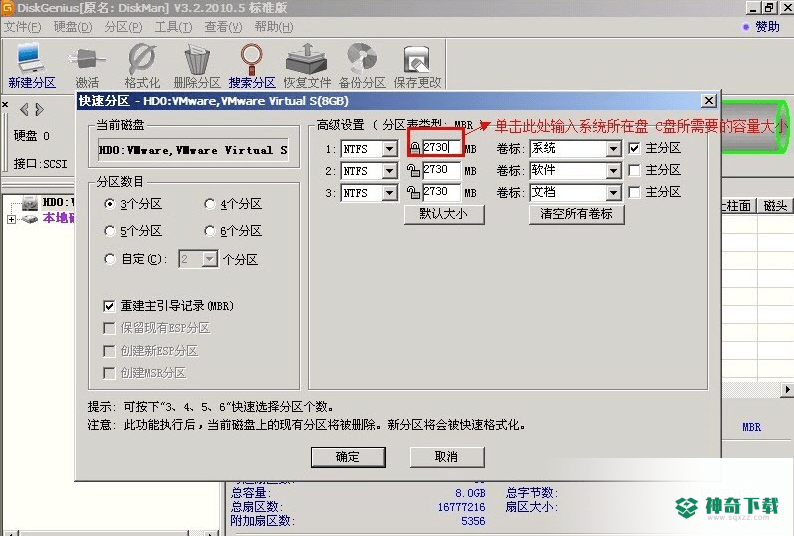
Task: Click partition 3 size input field
Action: point(441,192)
